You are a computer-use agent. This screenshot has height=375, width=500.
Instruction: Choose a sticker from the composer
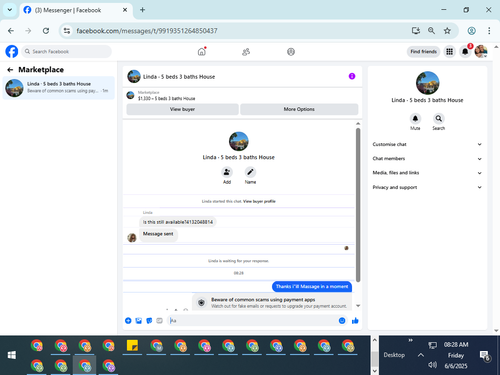click(149, 321)
